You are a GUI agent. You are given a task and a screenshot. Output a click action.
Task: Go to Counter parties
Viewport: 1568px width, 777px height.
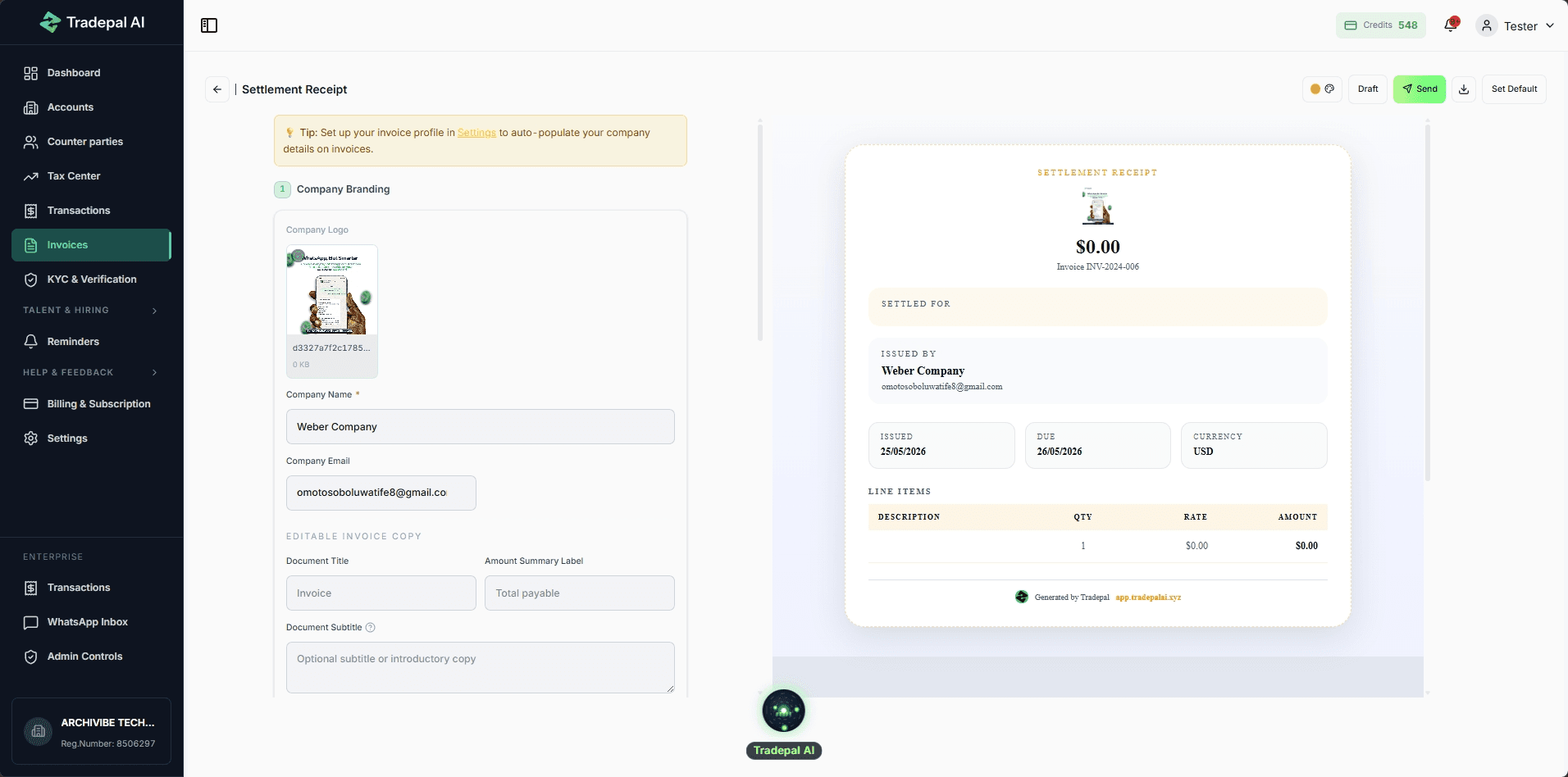point(92,142)
